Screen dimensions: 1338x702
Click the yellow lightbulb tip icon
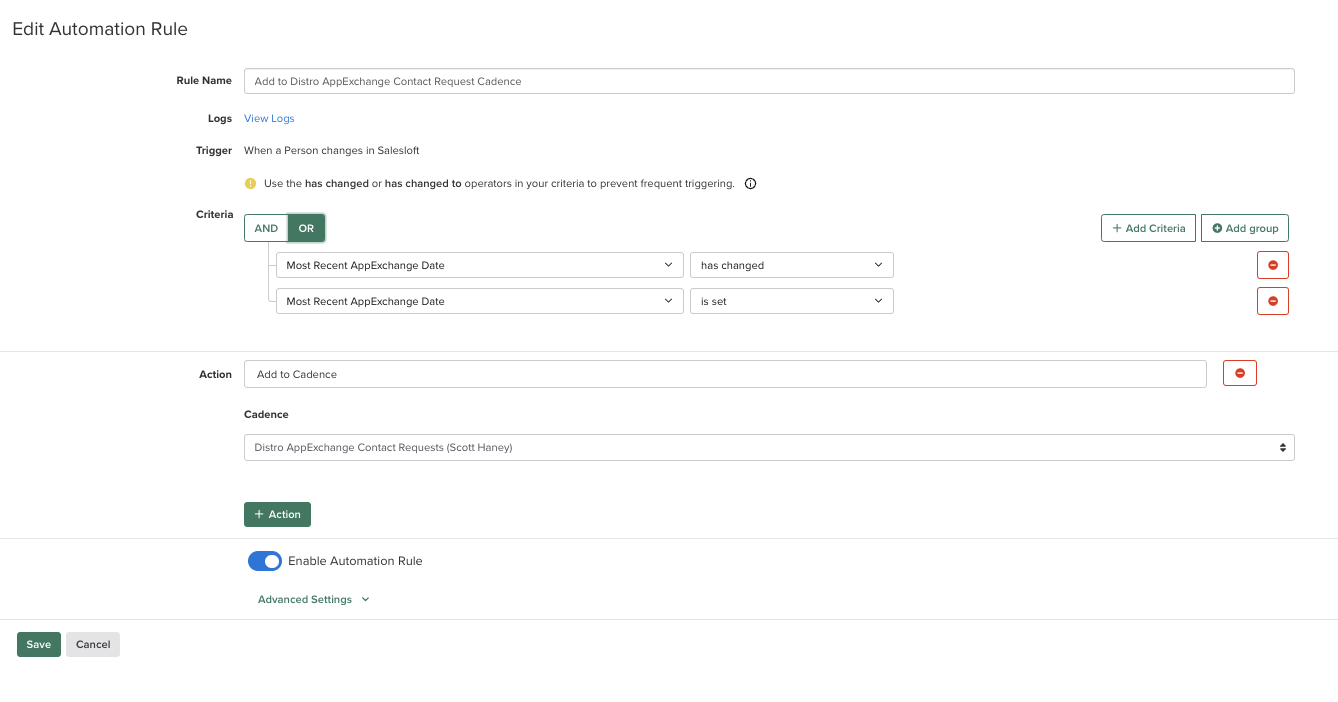[x=251, y=184]
